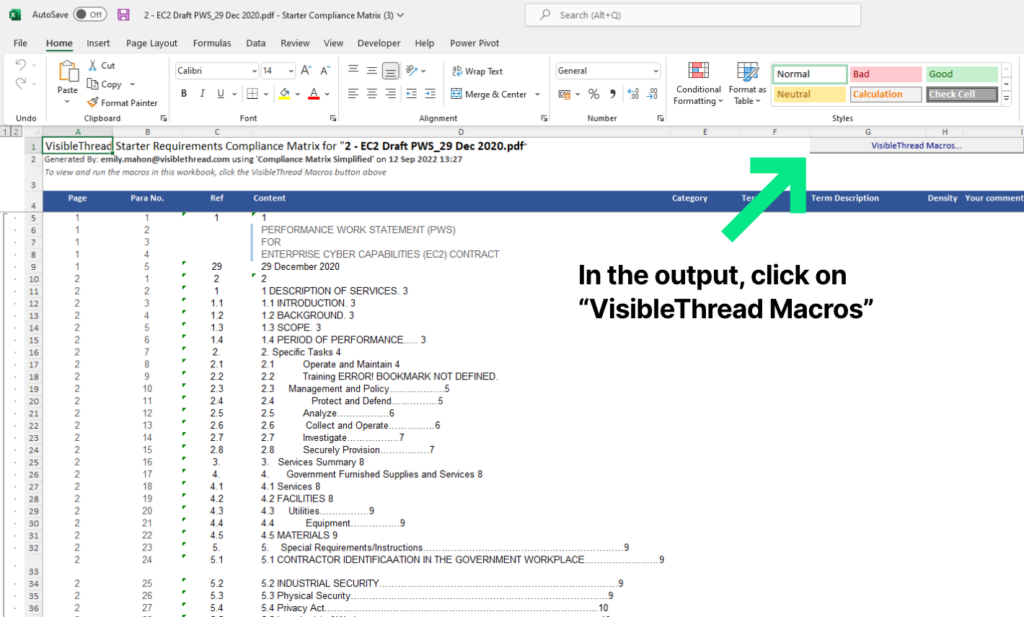
Task: Center text horizontally
Action: click(x=372, y=94)
